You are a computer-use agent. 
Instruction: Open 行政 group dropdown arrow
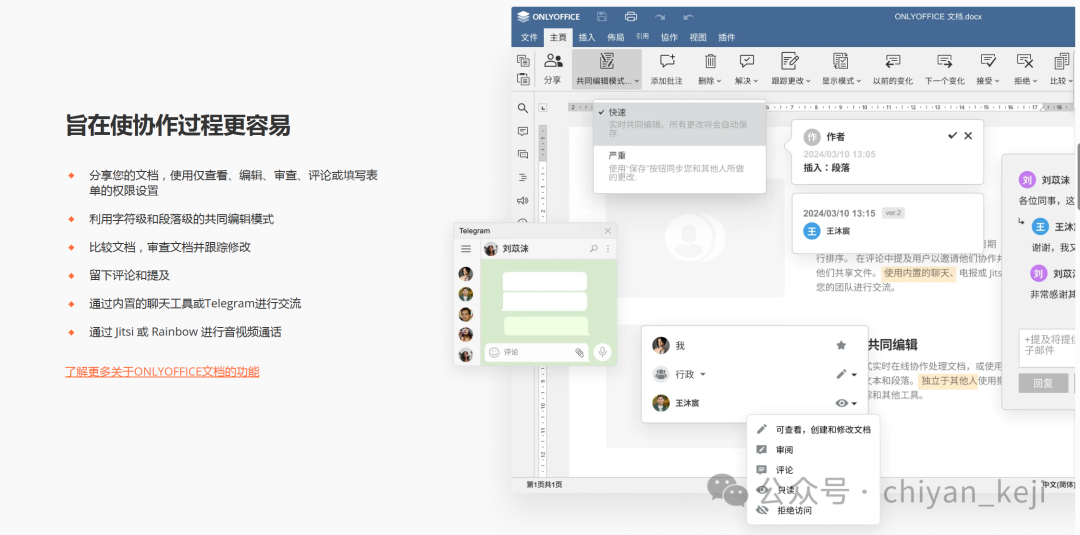pyautogui.click(x=703, y=375)
